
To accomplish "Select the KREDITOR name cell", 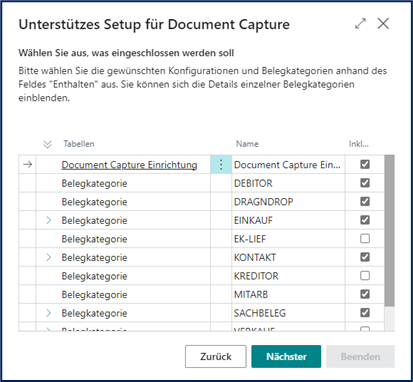I will [288, 276].
